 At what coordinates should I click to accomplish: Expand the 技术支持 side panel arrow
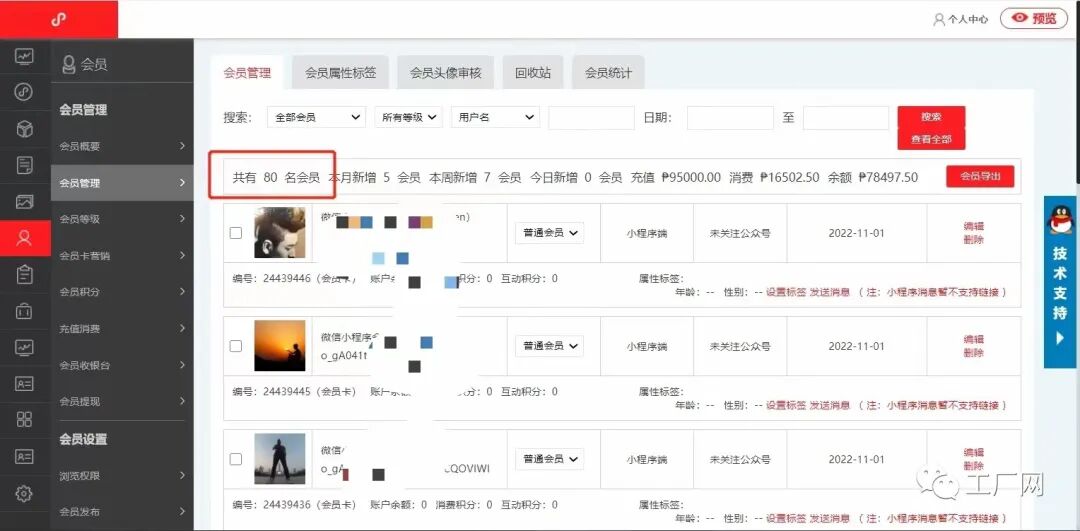pos(1060,338)
